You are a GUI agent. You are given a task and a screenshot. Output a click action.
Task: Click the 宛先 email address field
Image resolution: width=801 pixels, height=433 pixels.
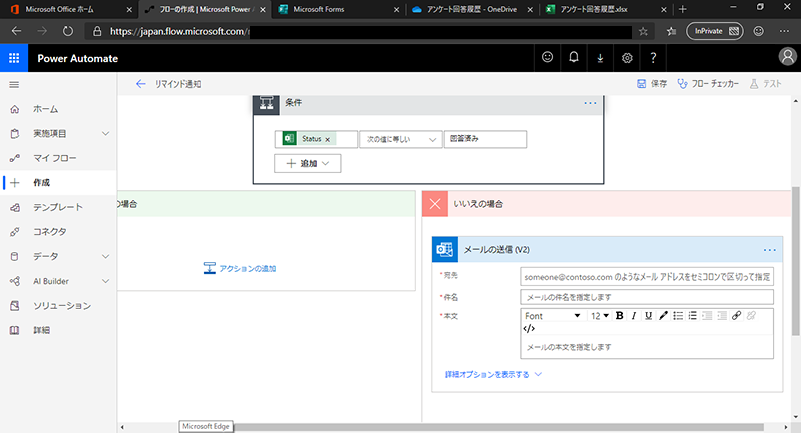point(647,276)
